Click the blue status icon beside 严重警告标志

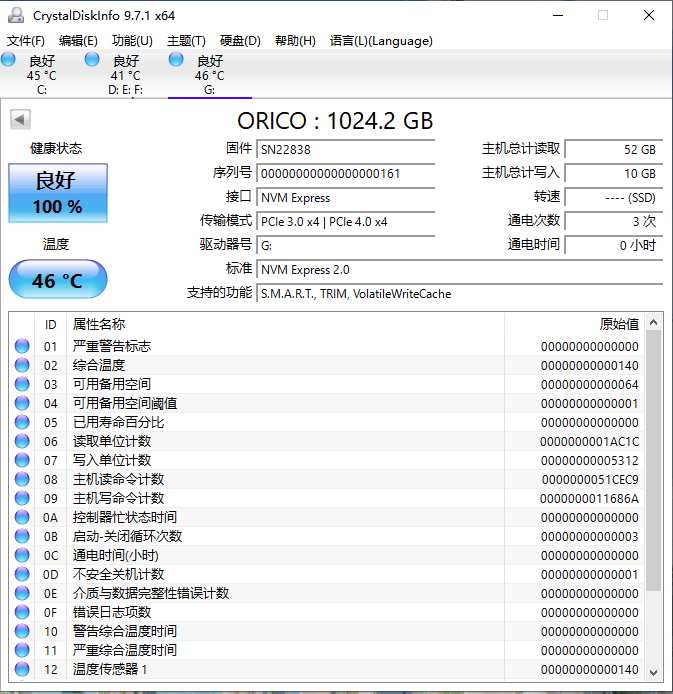coord(22,346)
